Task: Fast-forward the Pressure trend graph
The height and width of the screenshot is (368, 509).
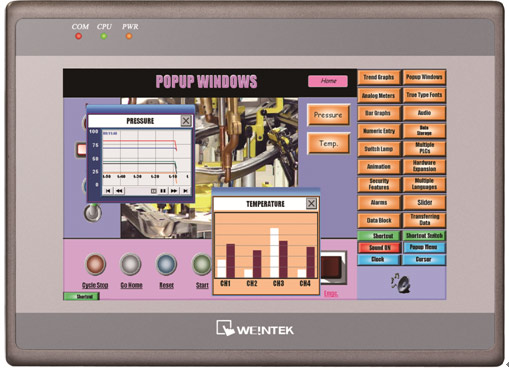Action: (174, 191)
